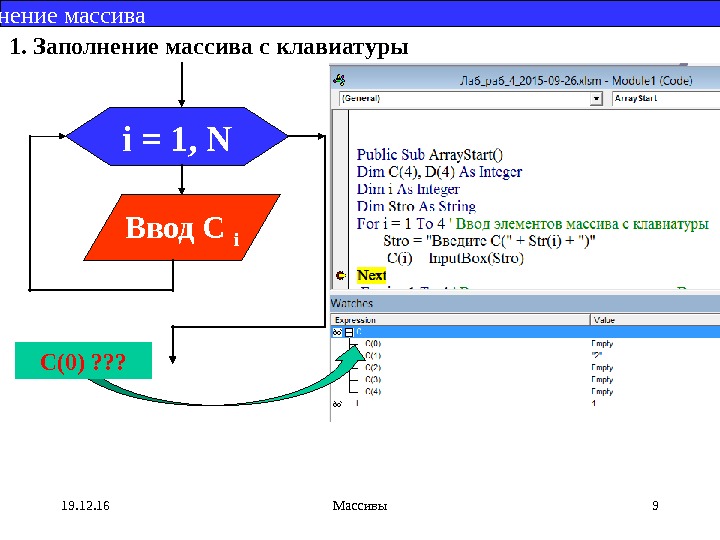Click the line "Dim C(4), D(4) As Integer"
This screenshot has width=720, height=540.
439,172
